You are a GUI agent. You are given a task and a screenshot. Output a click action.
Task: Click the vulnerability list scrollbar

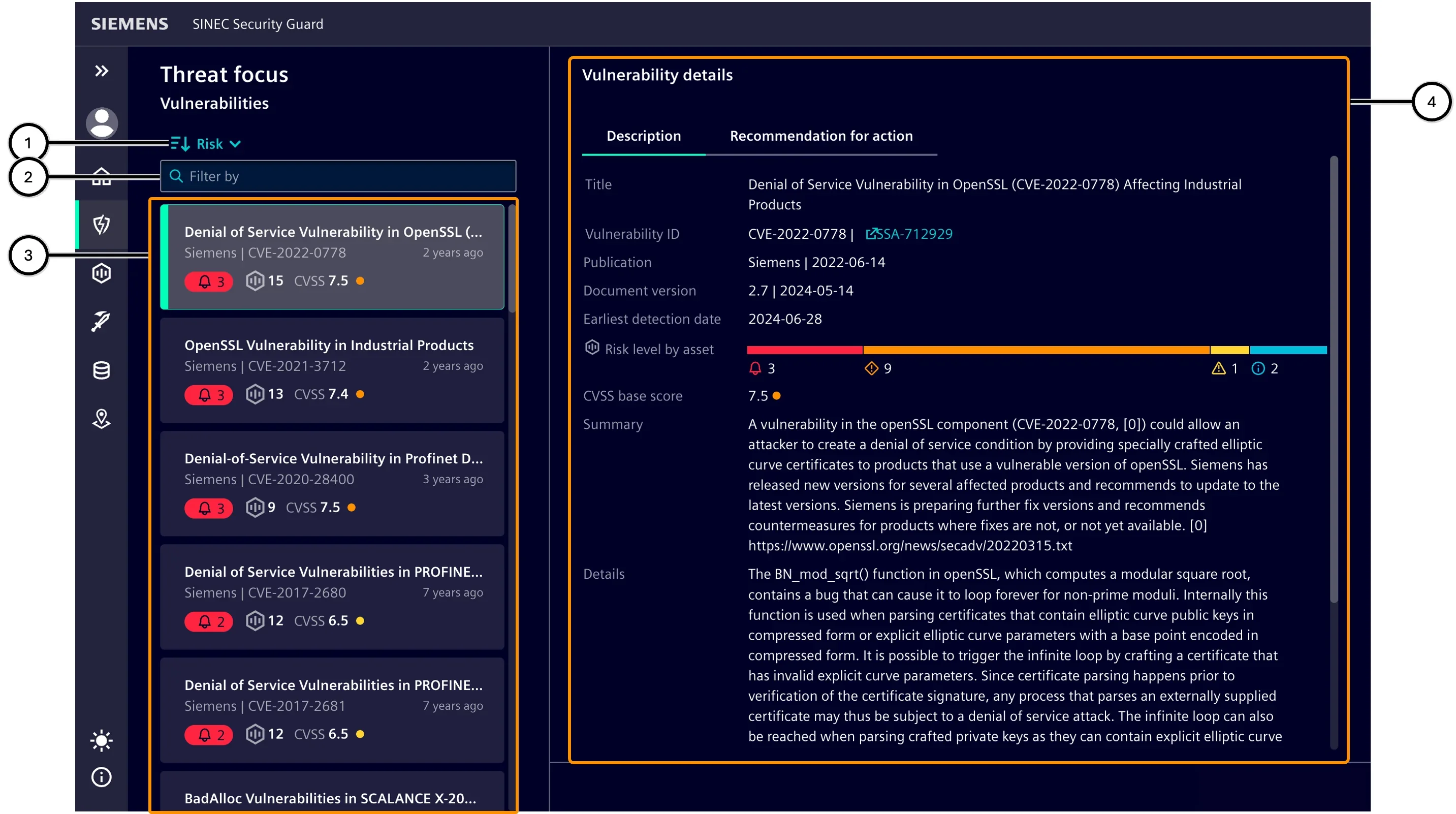point(512,258)
